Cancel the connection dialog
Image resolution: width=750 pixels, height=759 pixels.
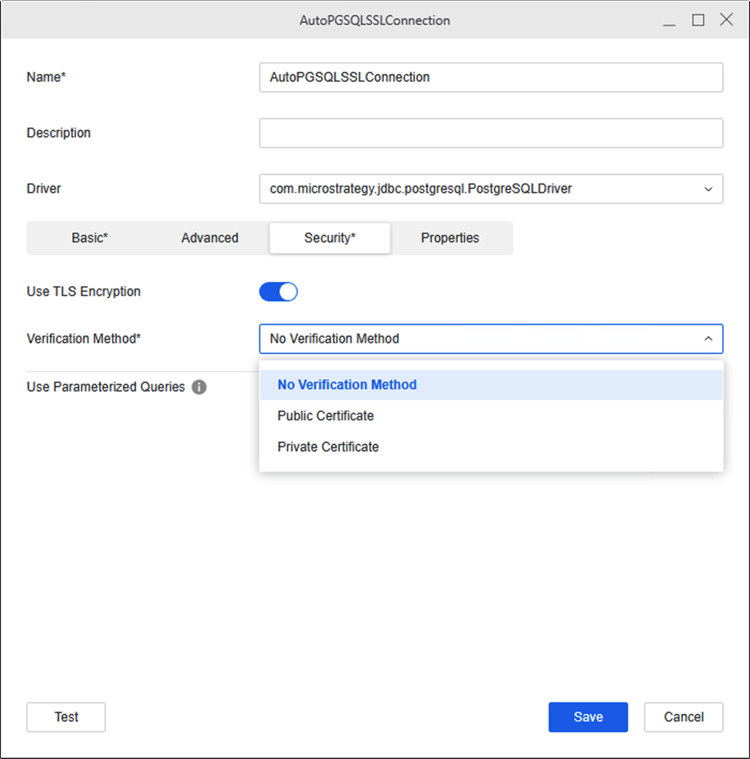[684, 717]
